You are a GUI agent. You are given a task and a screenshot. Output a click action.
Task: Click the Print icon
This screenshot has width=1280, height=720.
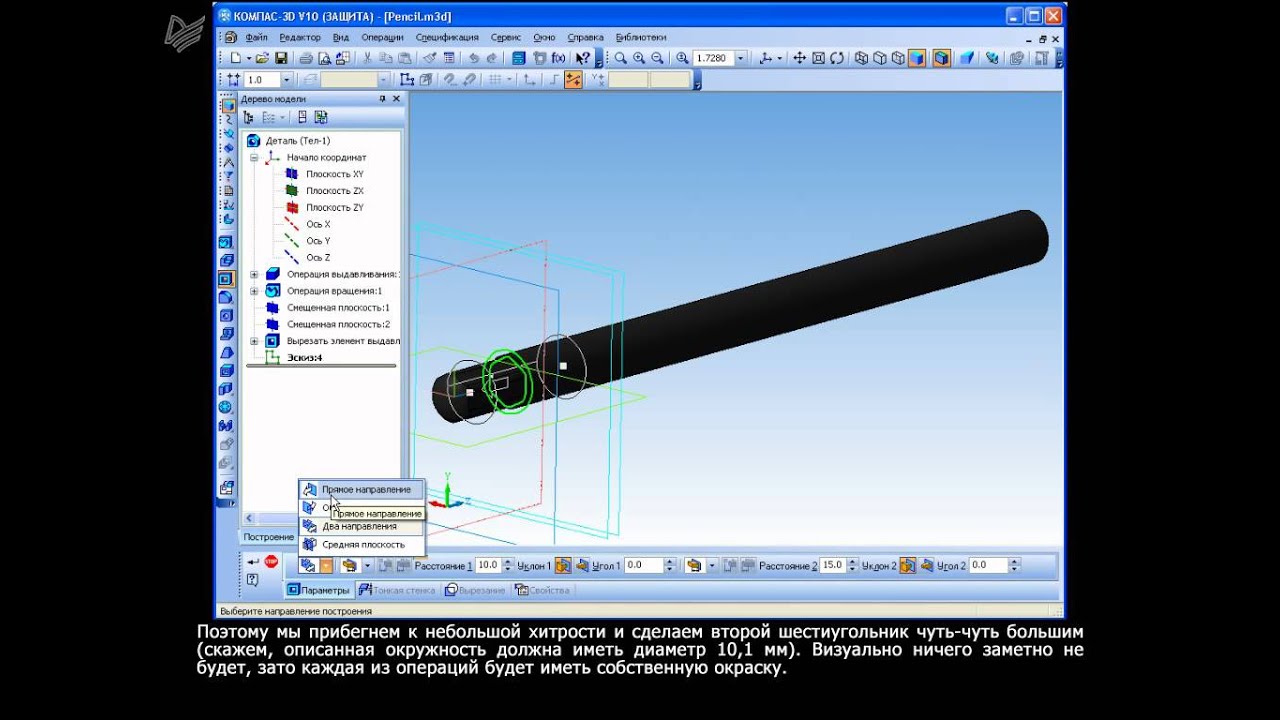(305, 58)
